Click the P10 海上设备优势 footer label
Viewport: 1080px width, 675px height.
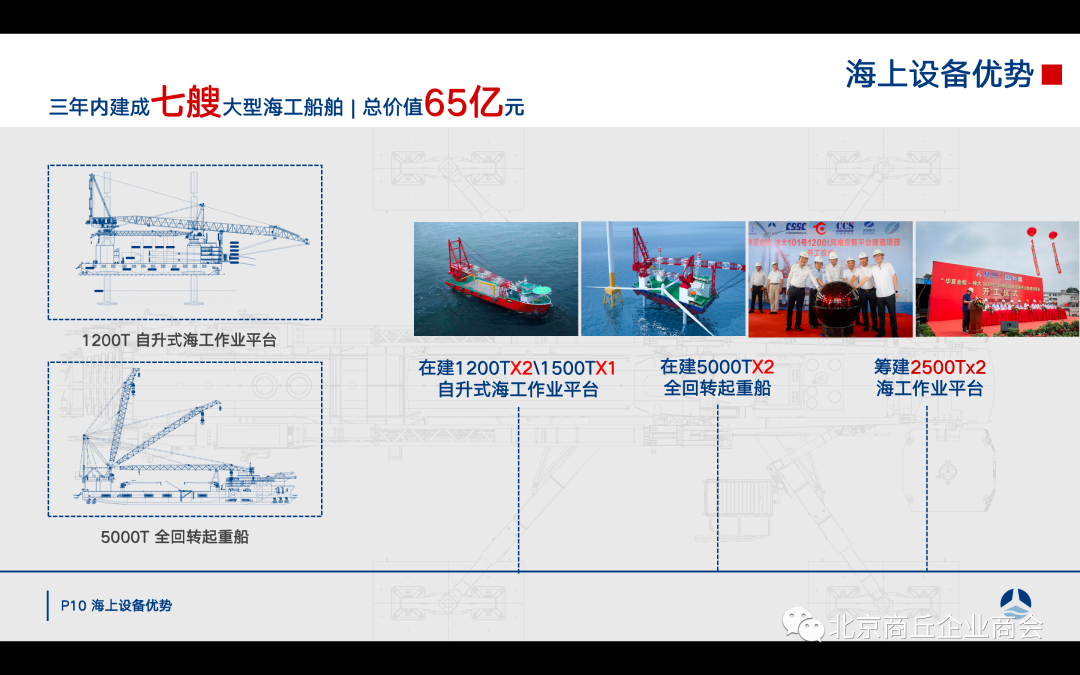116,606
